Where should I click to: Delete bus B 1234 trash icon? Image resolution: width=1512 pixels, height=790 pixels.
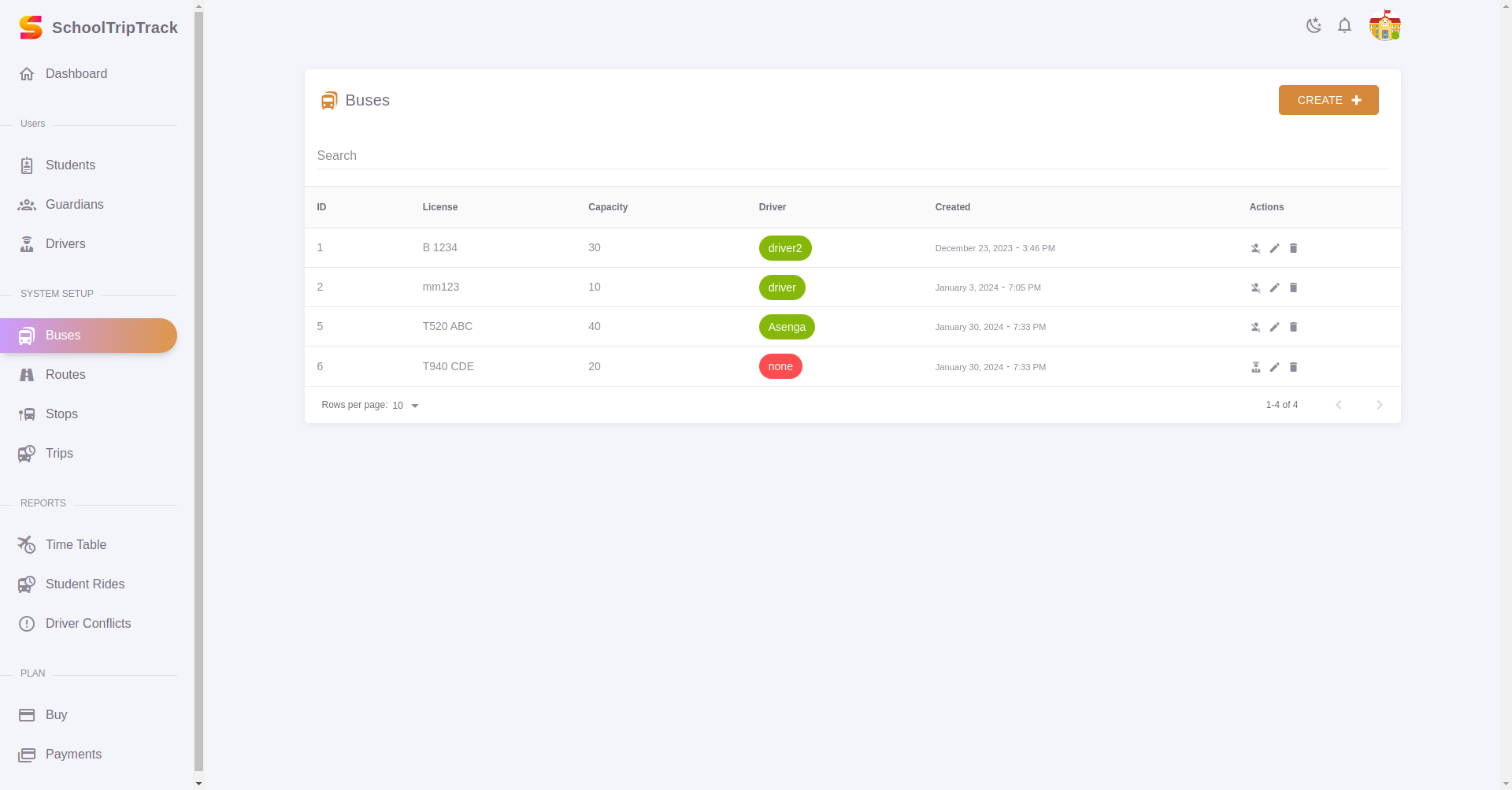coord(1293,248)
